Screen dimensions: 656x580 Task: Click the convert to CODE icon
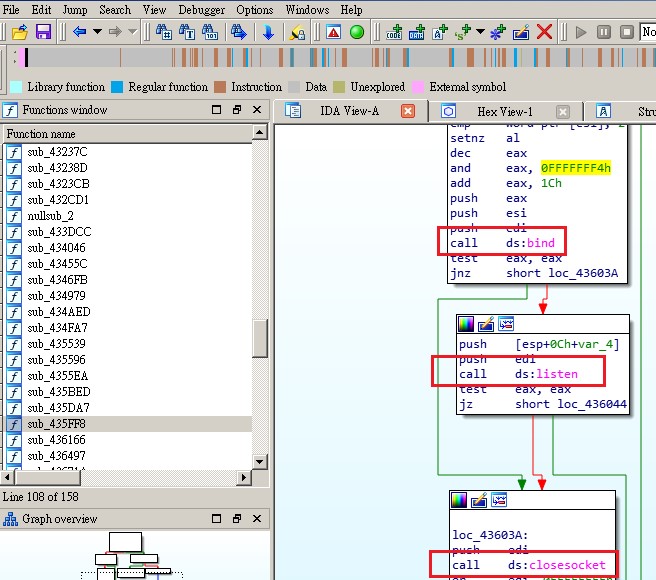(394, 32)
